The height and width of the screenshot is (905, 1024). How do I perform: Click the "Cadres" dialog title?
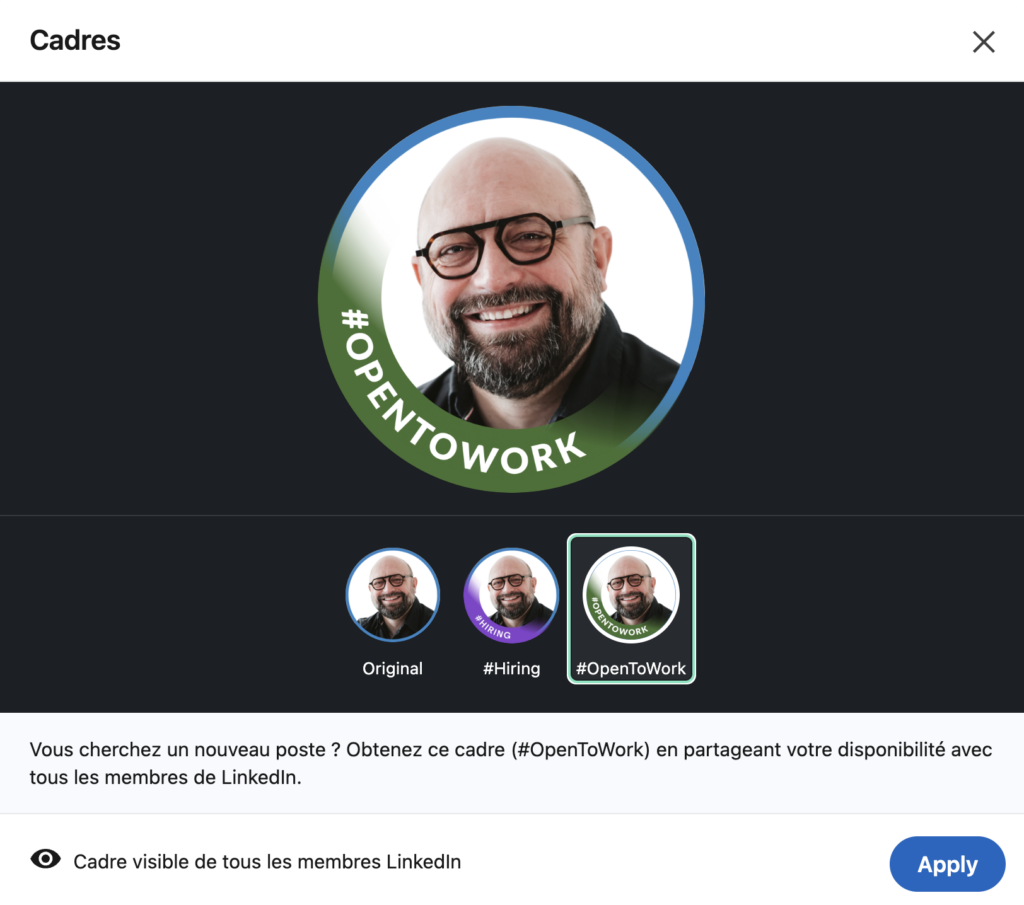[75, 40]
